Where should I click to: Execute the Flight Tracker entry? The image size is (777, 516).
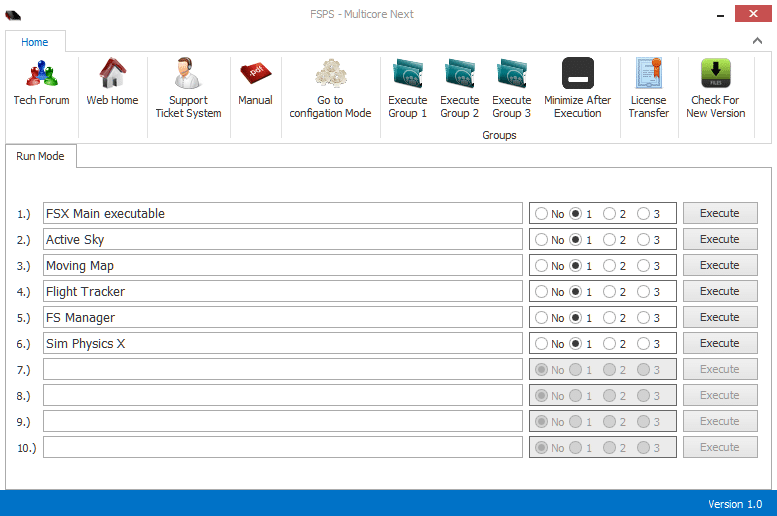tap(719, 291)
